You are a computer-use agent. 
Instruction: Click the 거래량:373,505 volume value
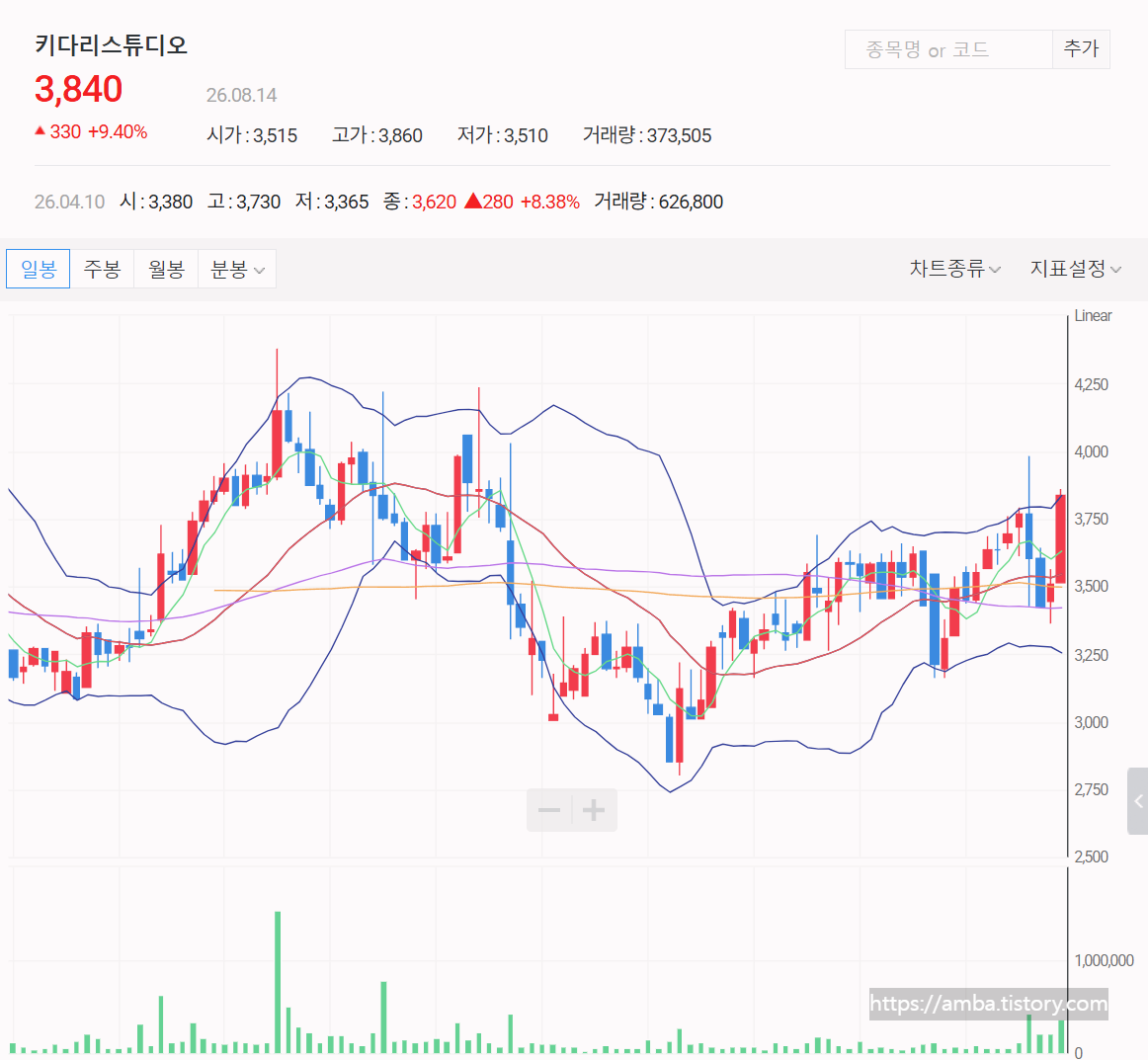coord(647,135)
